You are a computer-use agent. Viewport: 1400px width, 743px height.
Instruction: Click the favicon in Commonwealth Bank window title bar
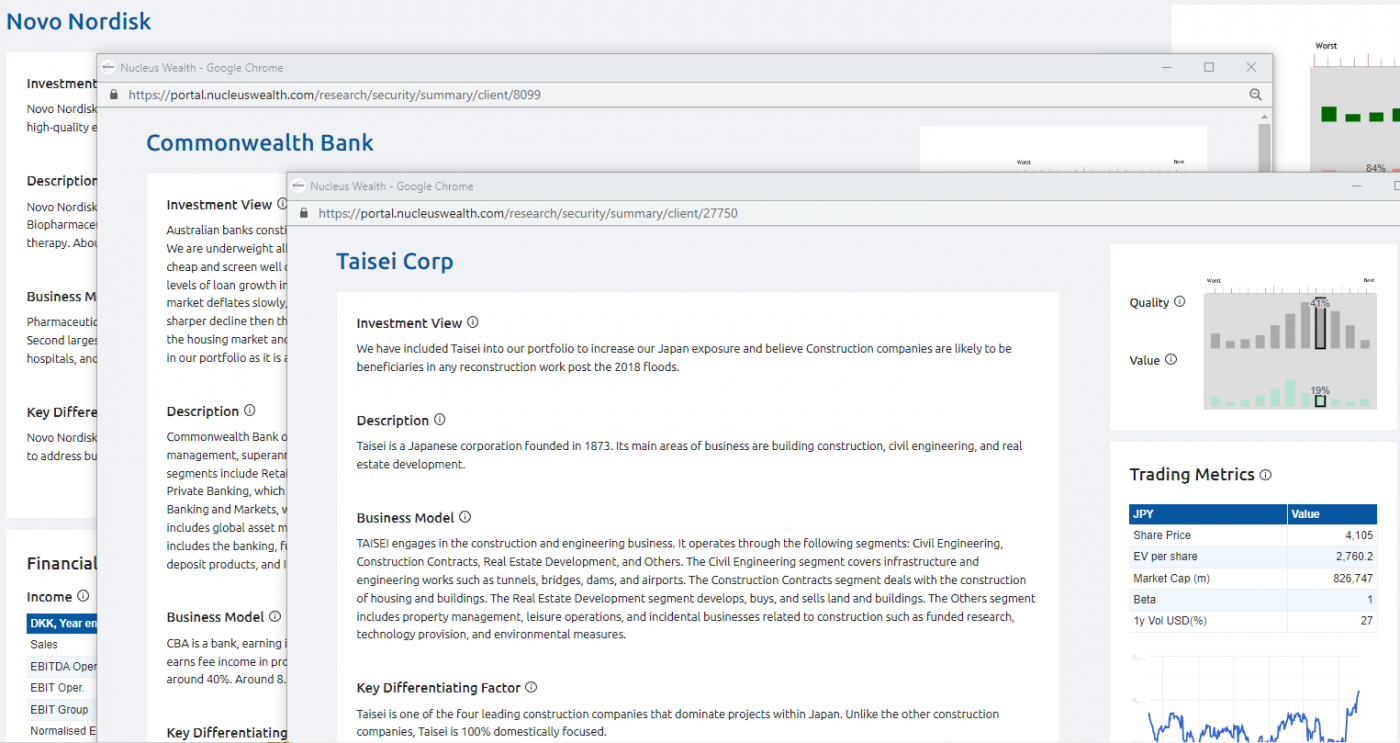click(108, 68)
